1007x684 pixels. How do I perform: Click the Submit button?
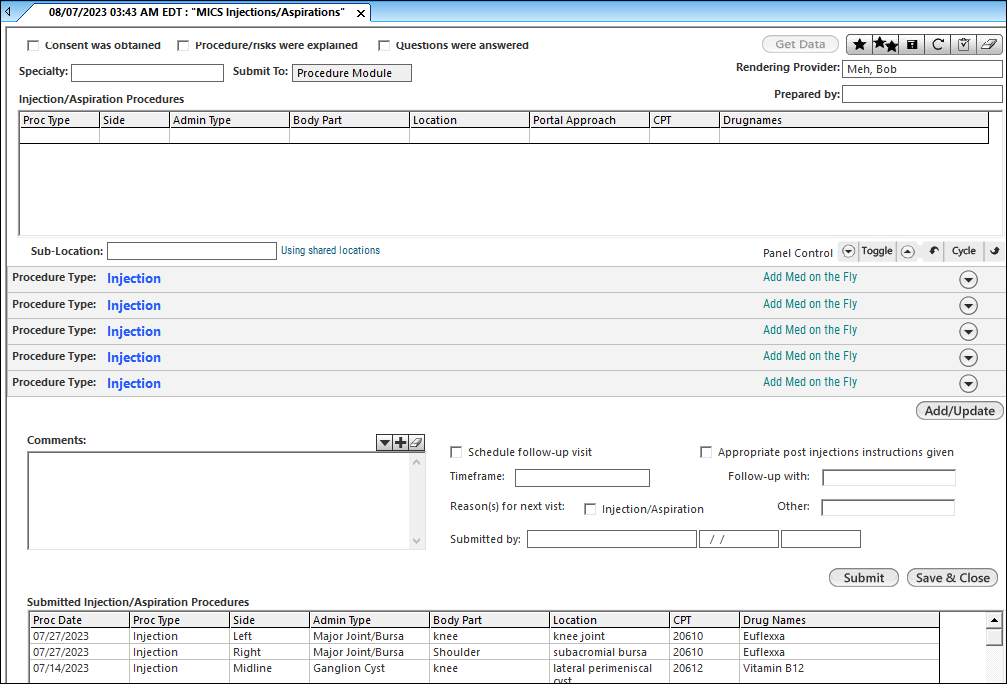click(x=864, y=578)
